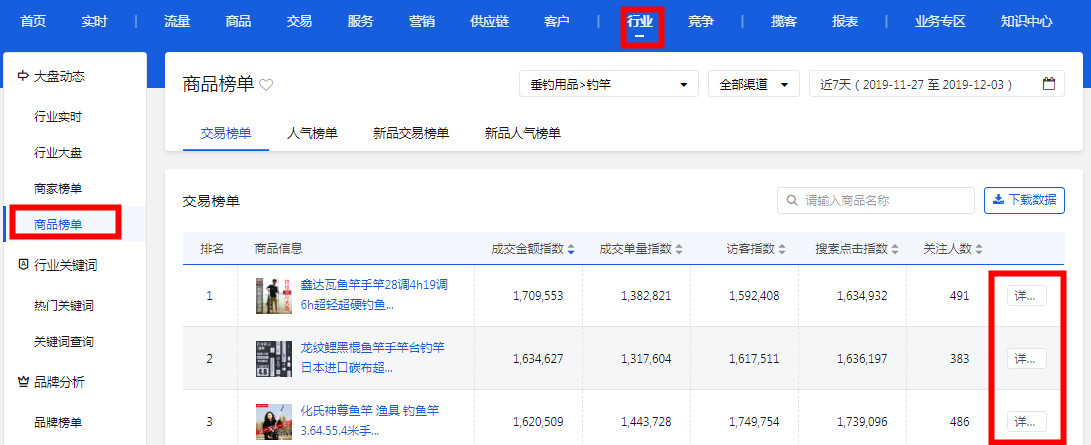Click the search magnifier icon in product search
This screenshot has width=1091, height=445.
pos(792,200)
